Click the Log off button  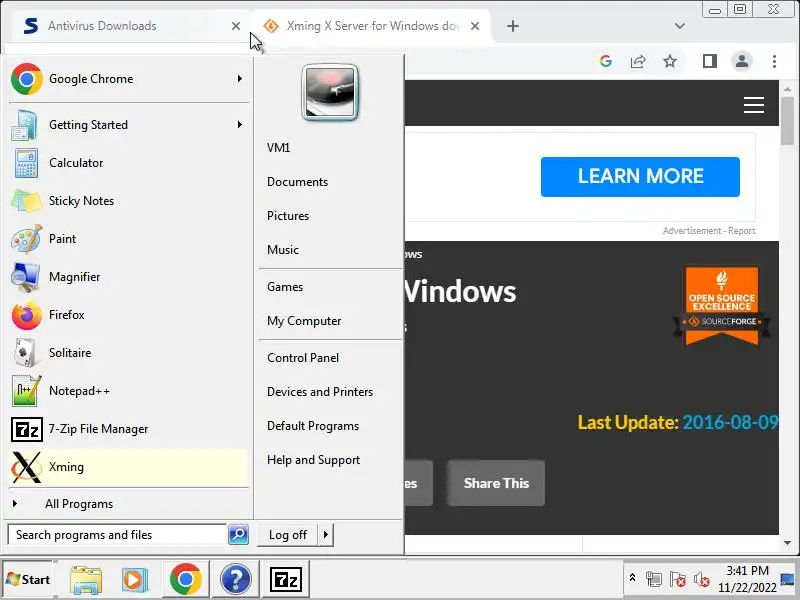(288, 535)
